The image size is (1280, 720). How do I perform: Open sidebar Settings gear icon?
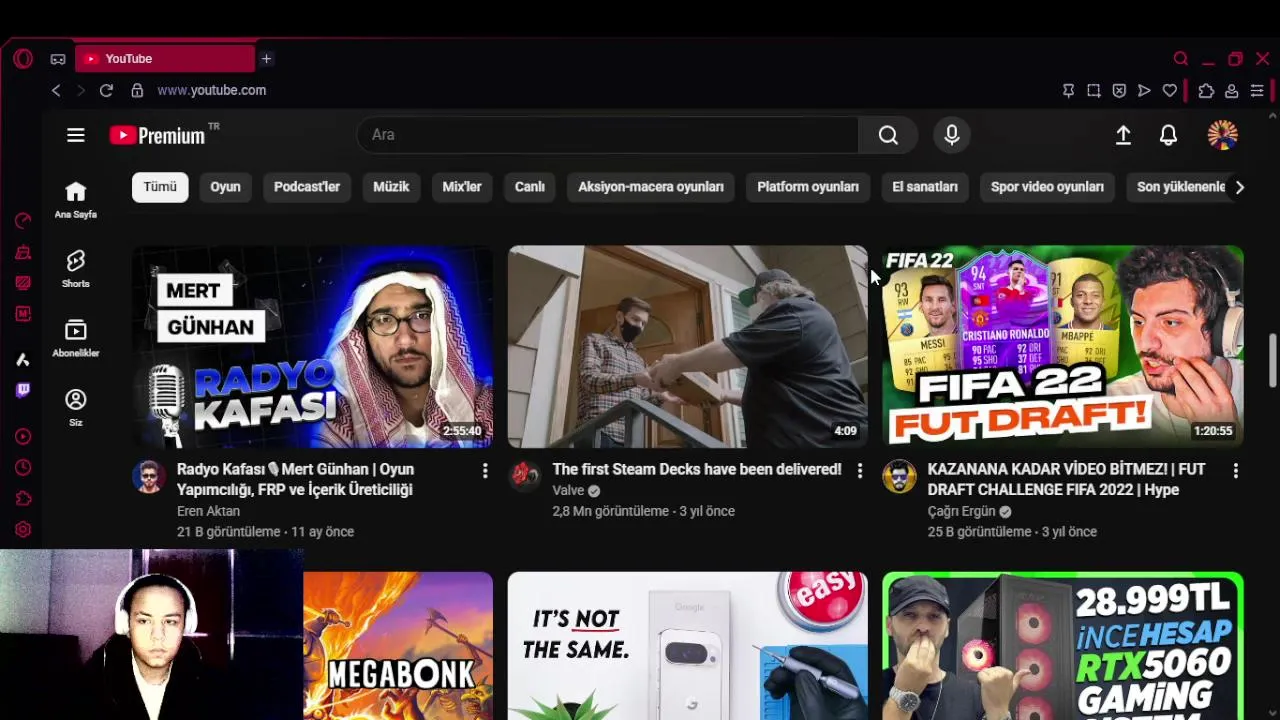[23, 530]
